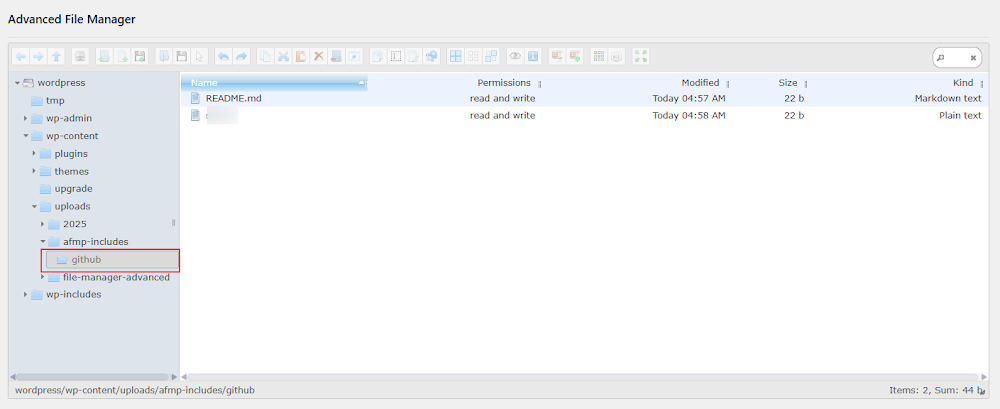Image resolution: width=1000 pixels, height=409 pixels.
Task: Click the Undo arrow icon
Action: click(223, 57)
